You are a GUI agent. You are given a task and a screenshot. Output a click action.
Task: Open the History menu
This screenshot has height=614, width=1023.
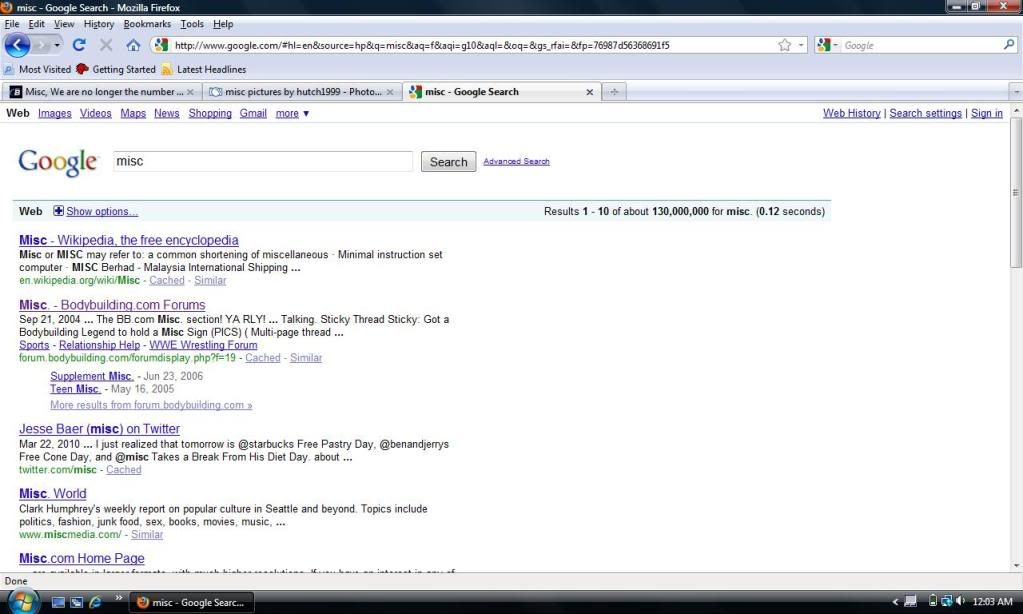point(99,23)
